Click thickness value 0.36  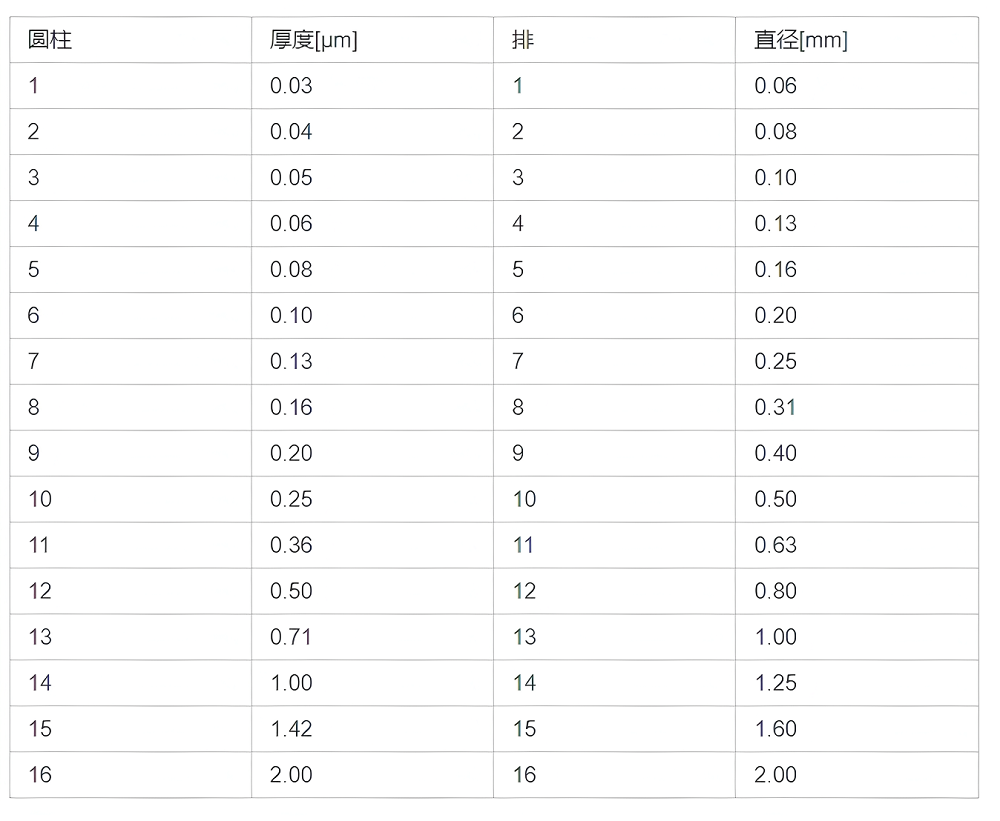coord(291,545)
